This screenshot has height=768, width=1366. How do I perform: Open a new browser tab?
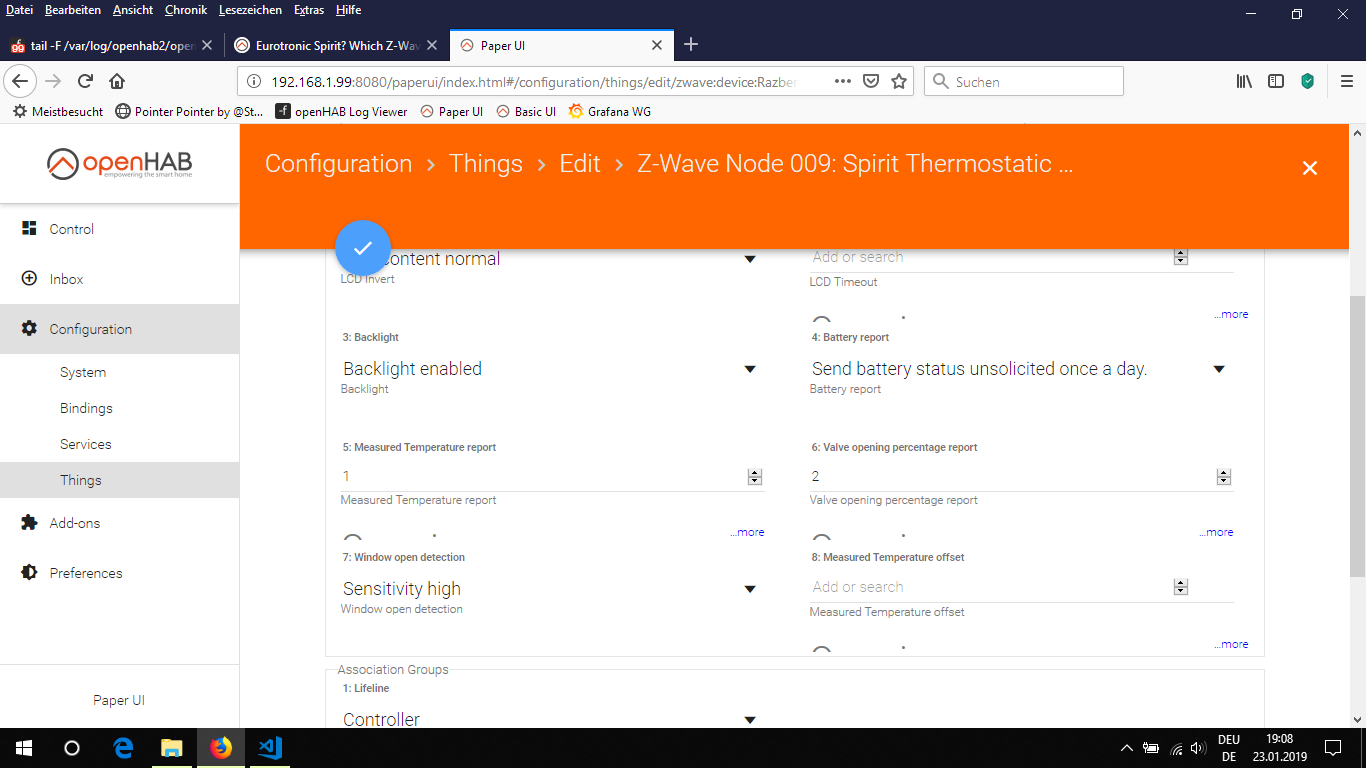click(690, 45)
